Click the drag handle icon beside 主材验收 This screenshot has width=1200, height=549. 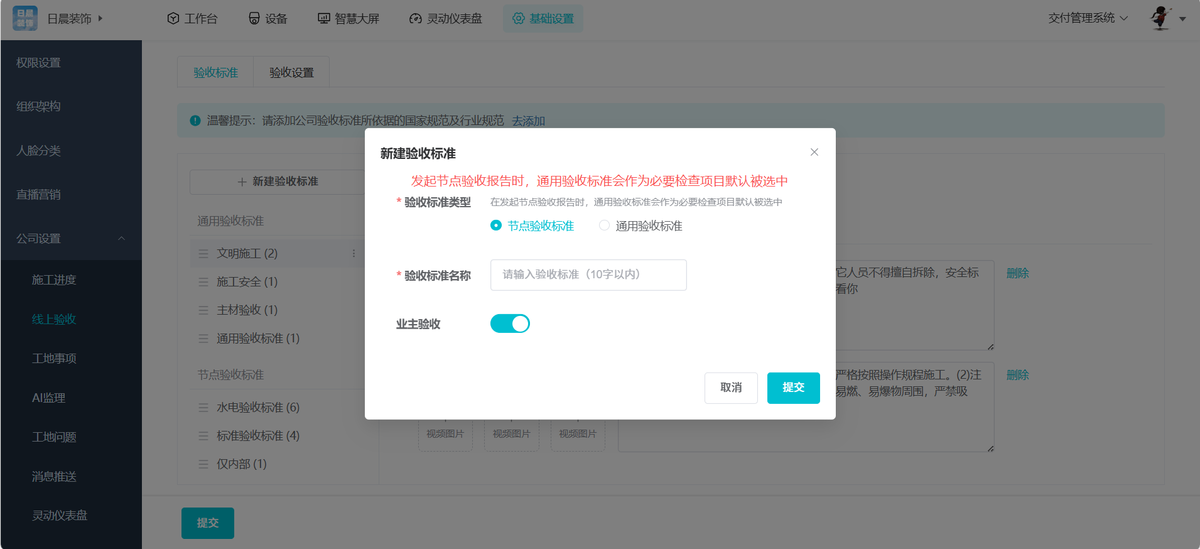(203, 310)
